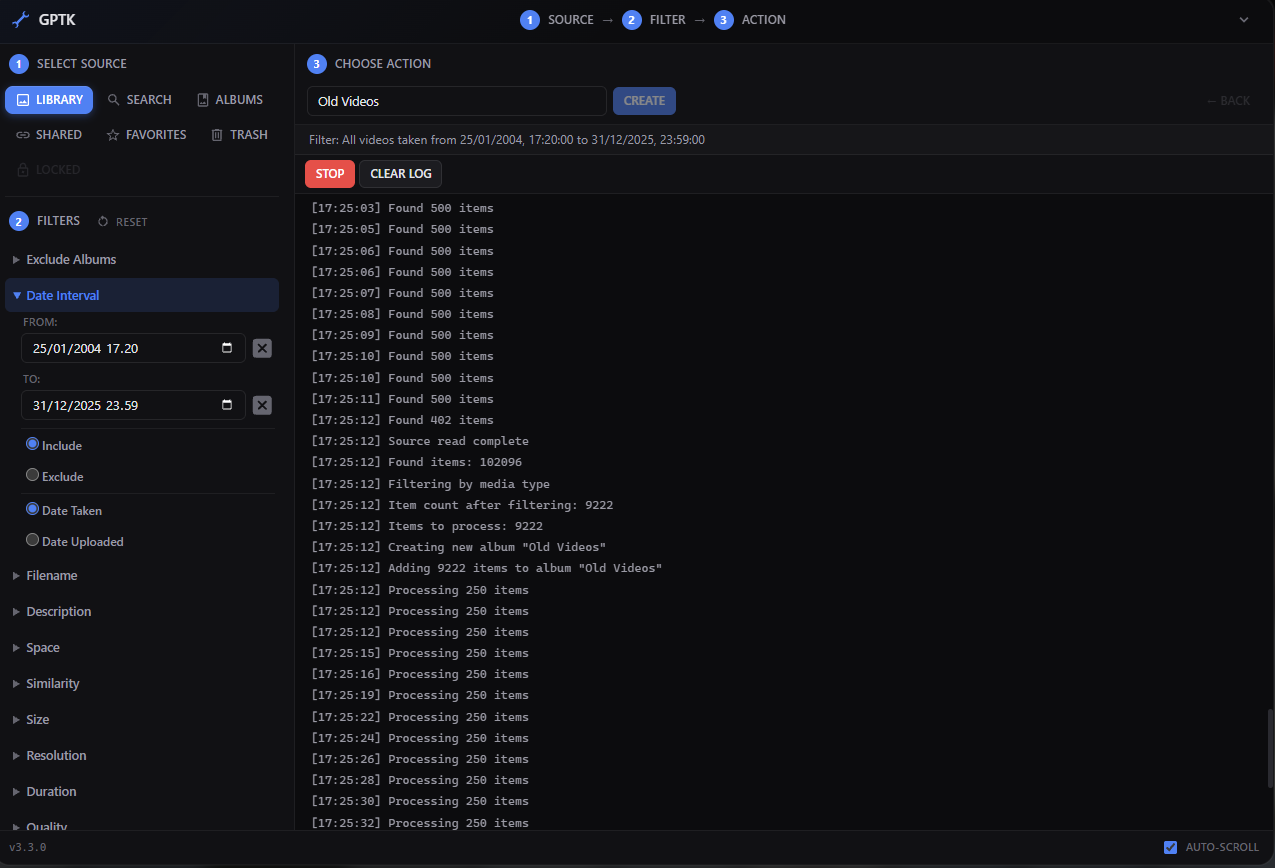The height and width of the screenshot is (868, 1275).
Task: Click log line "Found 402 items"
Action: pos(402,420)
